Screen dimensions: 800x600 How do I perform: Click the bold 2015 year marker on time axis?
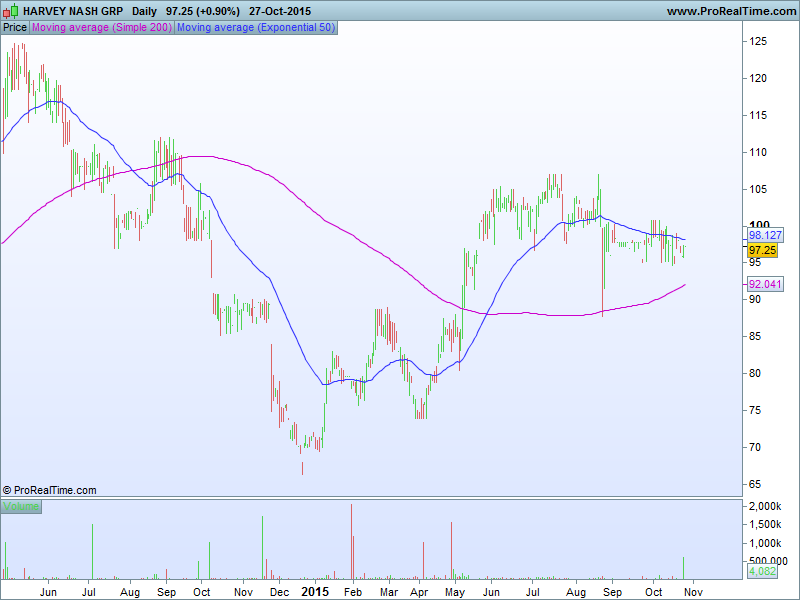coord(314,590)
